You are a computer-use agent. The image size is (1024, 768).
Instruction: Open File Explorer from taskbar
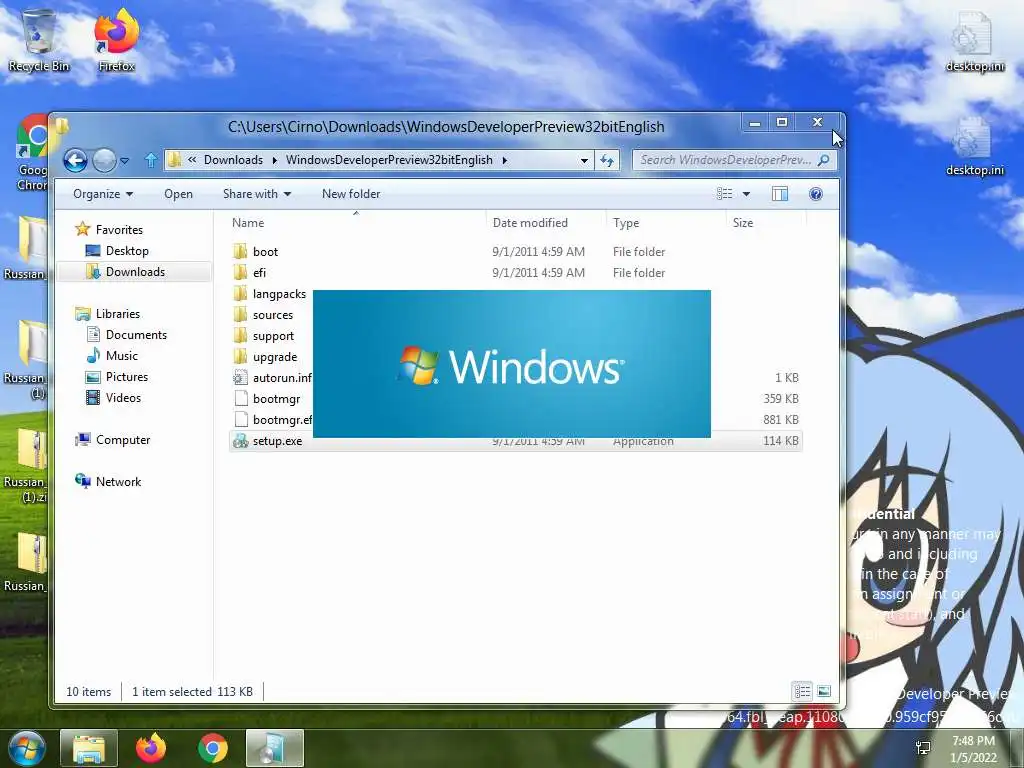point(89,748)
